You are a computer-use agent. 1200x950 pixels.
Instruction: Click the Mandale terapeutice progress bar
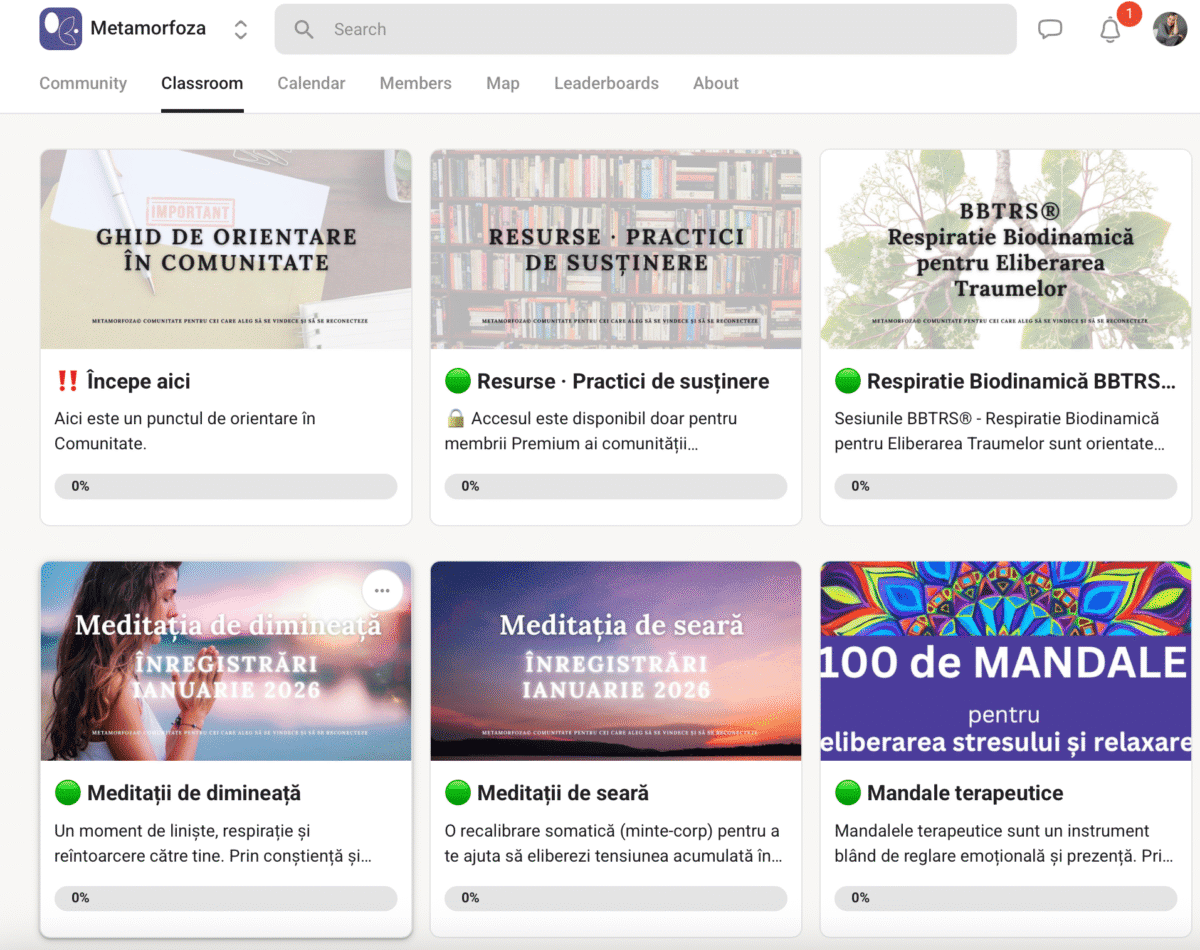pyautogui.click(x=1005, y=898)
